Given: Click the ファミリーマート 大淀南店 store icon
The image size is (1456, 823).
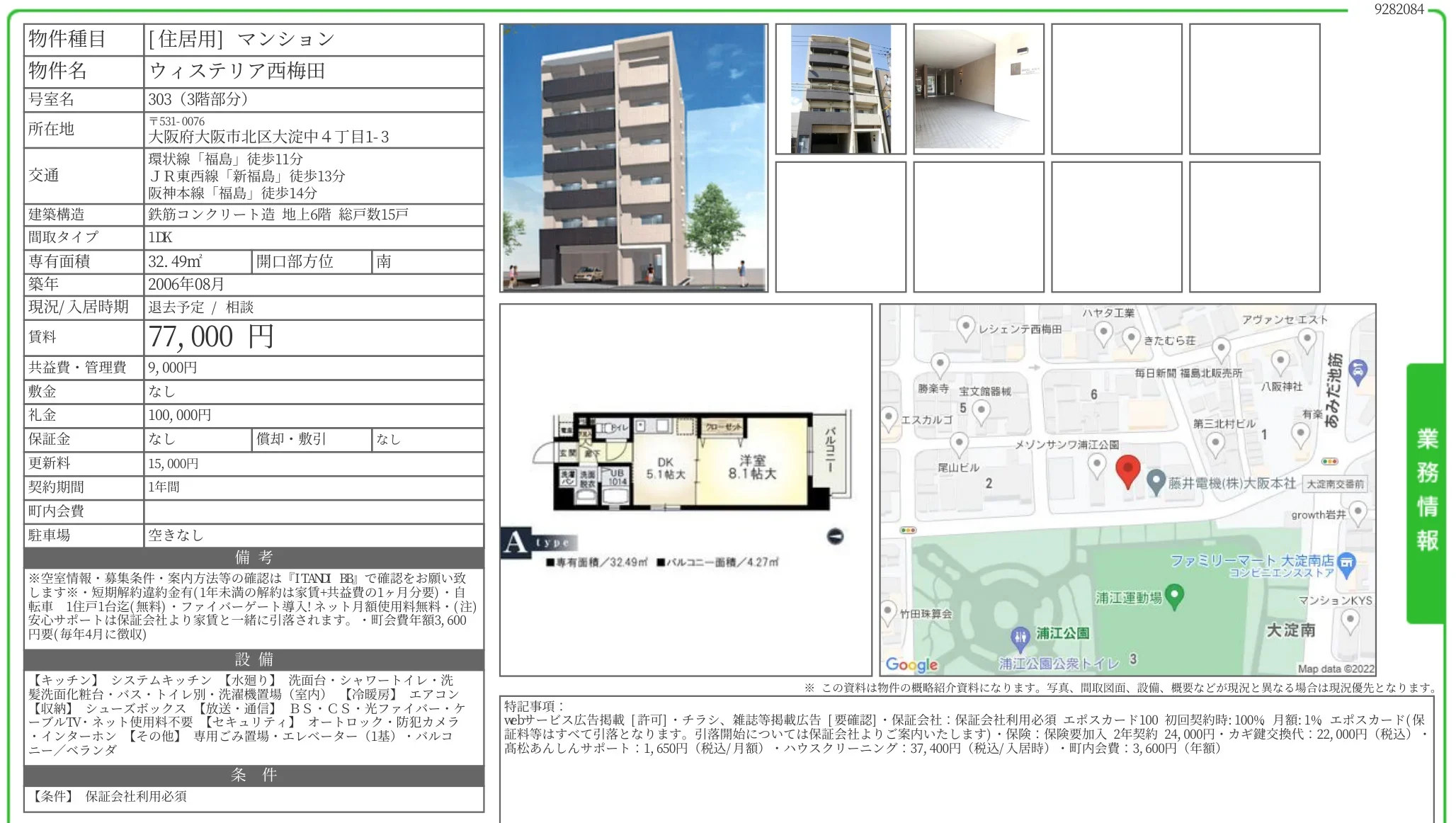Looking at the screenshot, I should (1346, 563).
